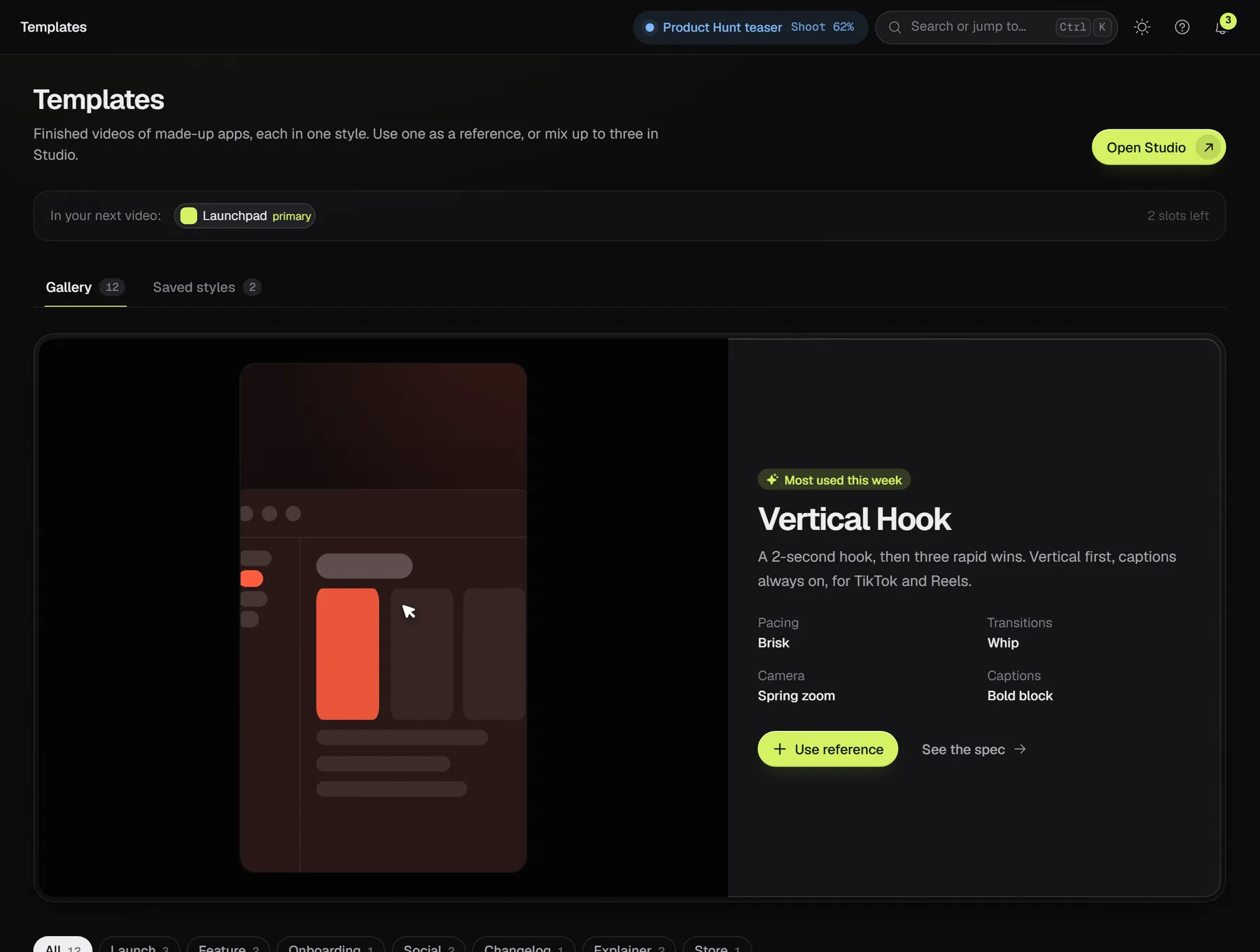This screenshot has width=1260, height=952.
Task: Filter templates by Social category
Action: tap(428, 945)
